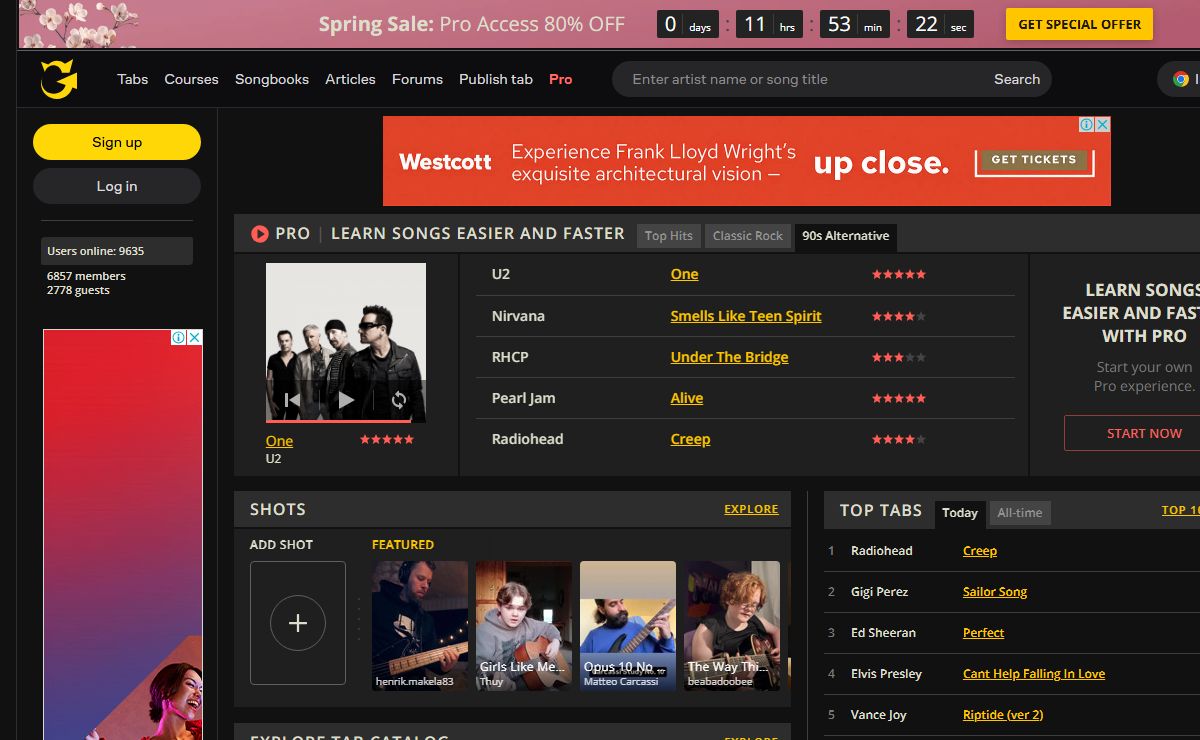Open the Pro link in navigation
The height and width of the screenshot is (740, 1200).
[561, 79]
